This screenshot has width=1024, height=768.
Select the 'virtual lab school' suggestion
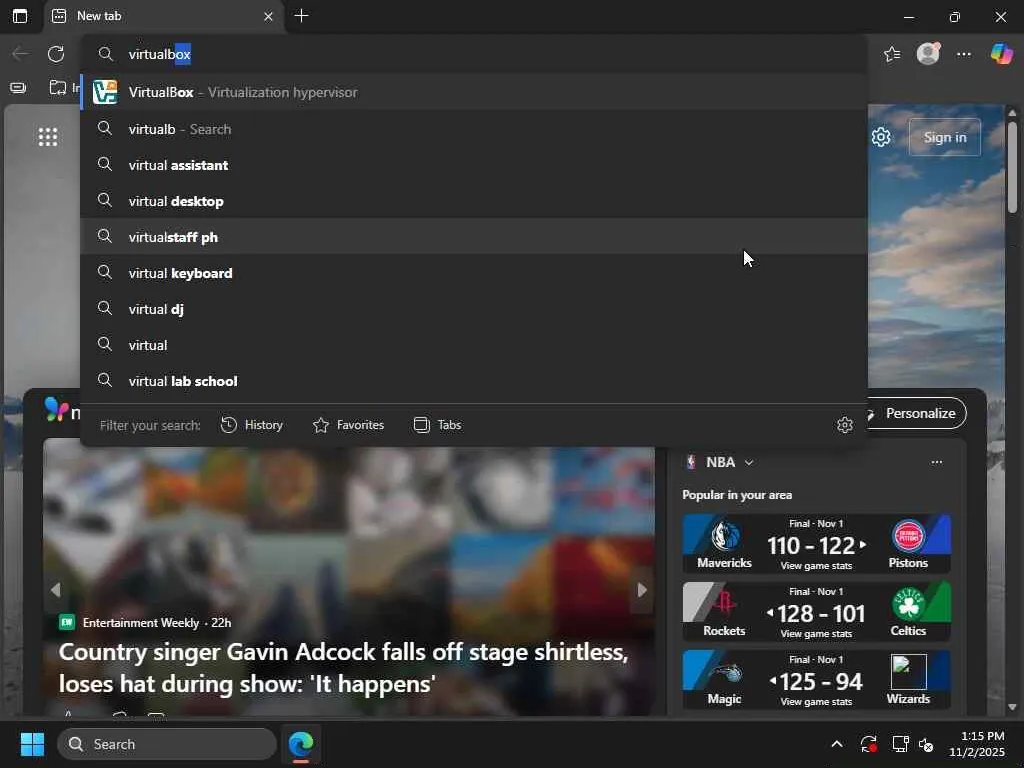tap(474, 381)
